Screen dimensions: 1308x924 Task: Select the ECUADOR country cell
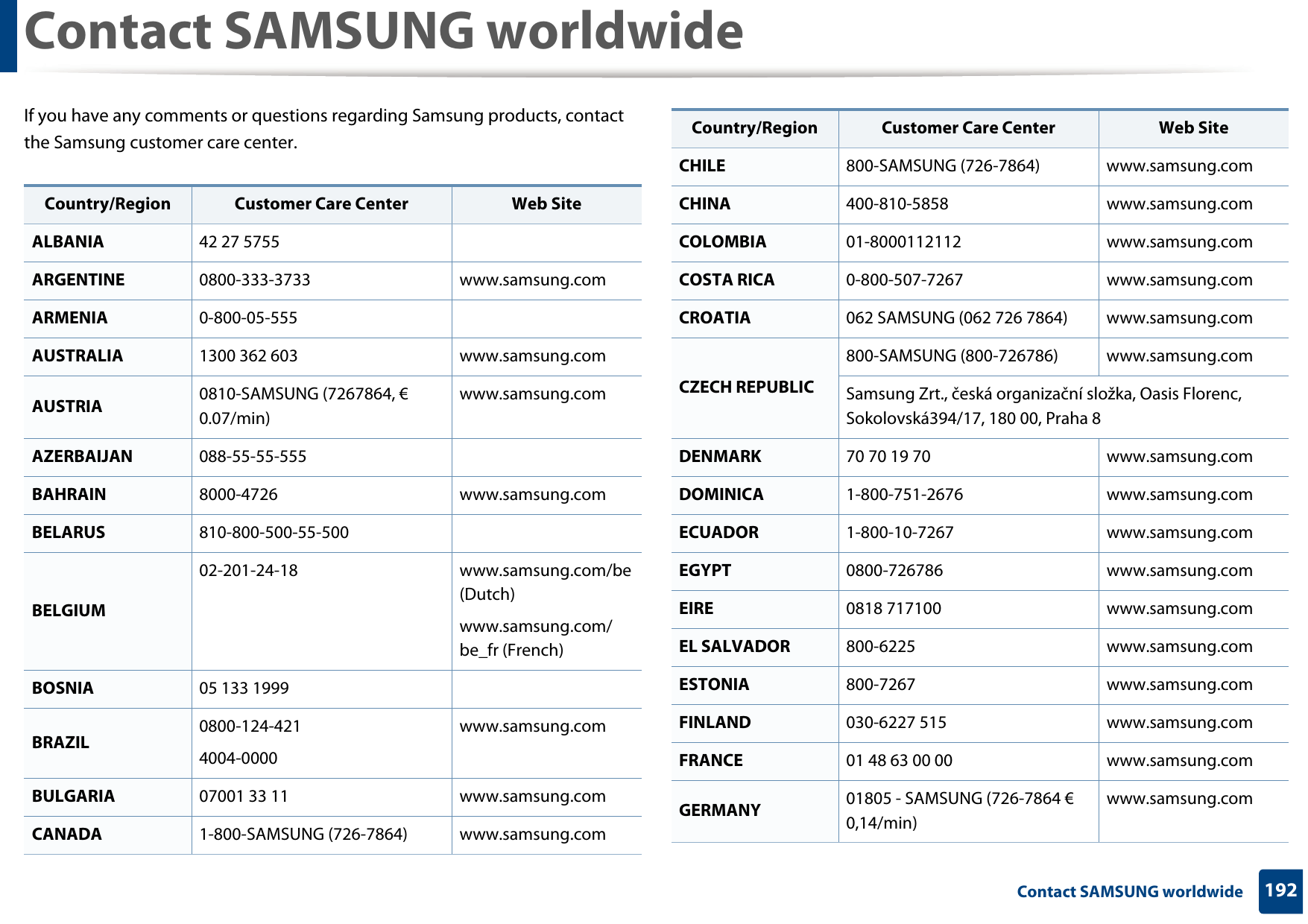click(x=754, y=533)
